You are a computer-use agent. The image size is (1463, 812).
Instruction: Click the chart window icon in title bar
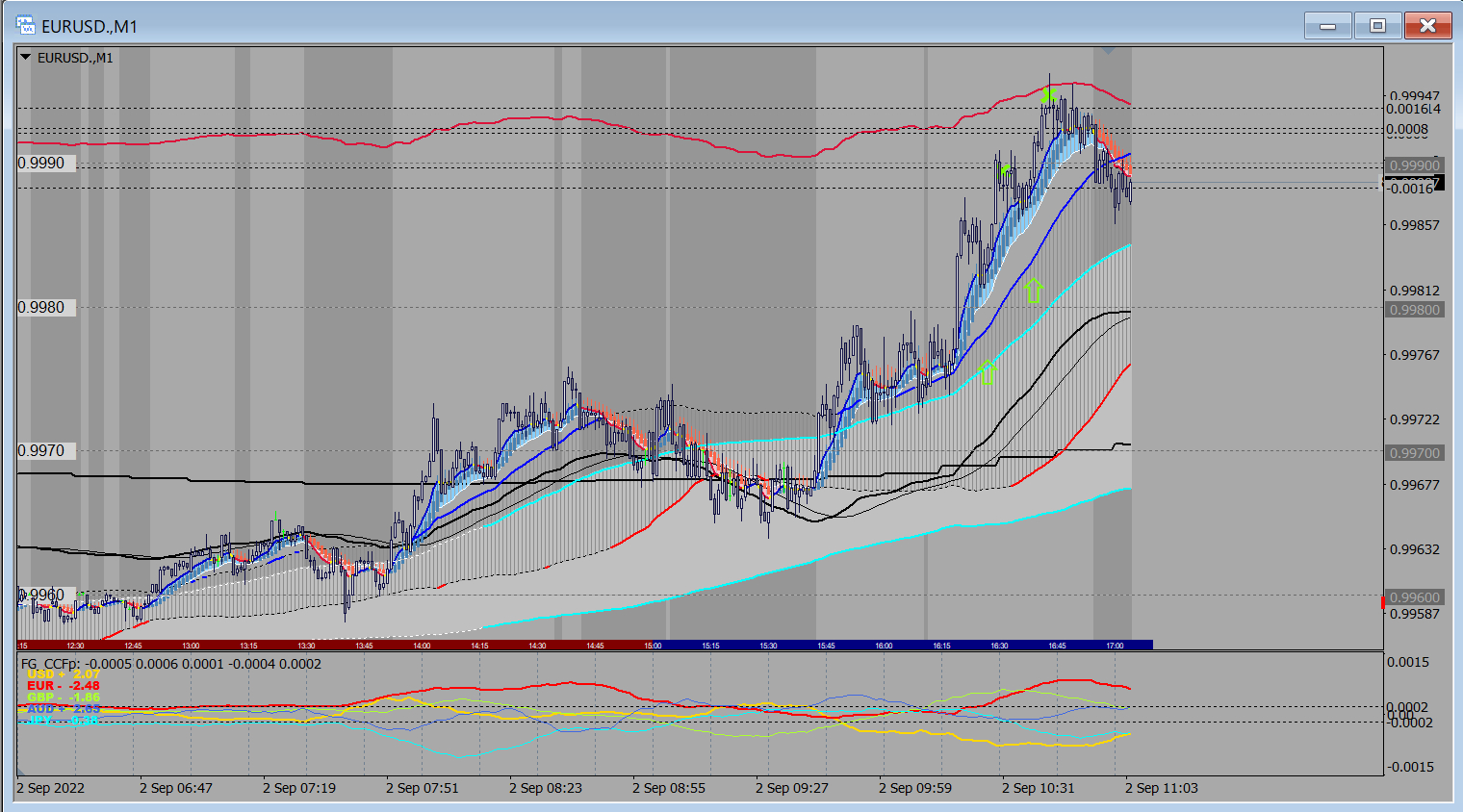pos(25,26)
